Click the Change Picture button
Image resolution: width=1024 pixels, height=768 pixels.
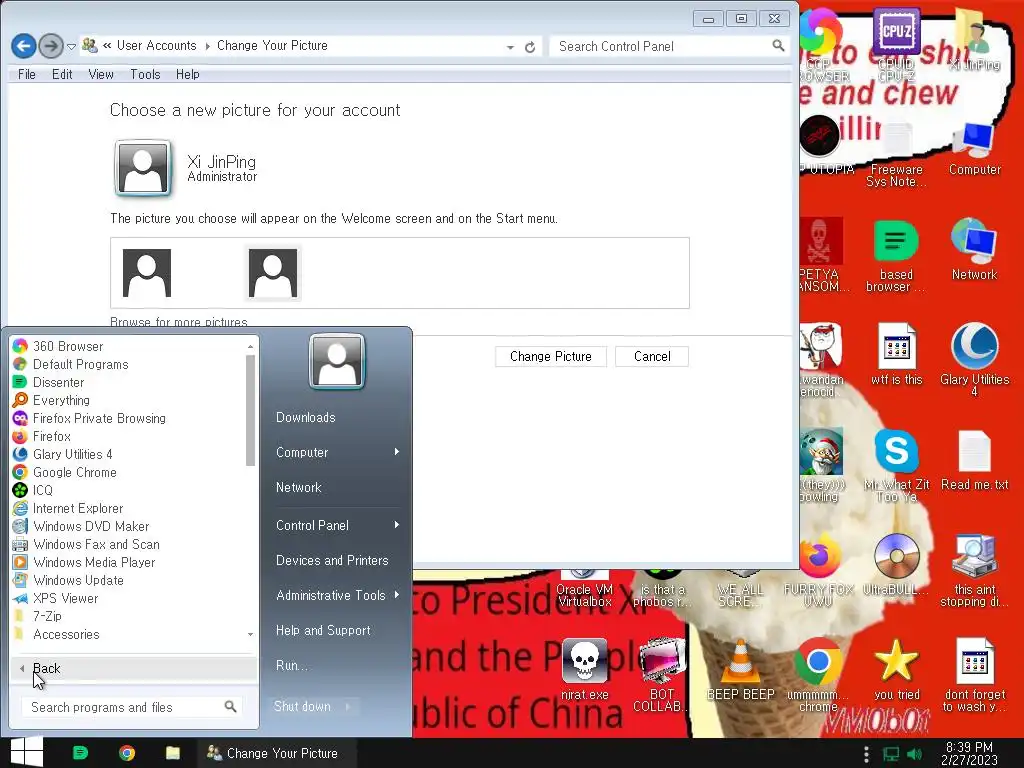551,357
